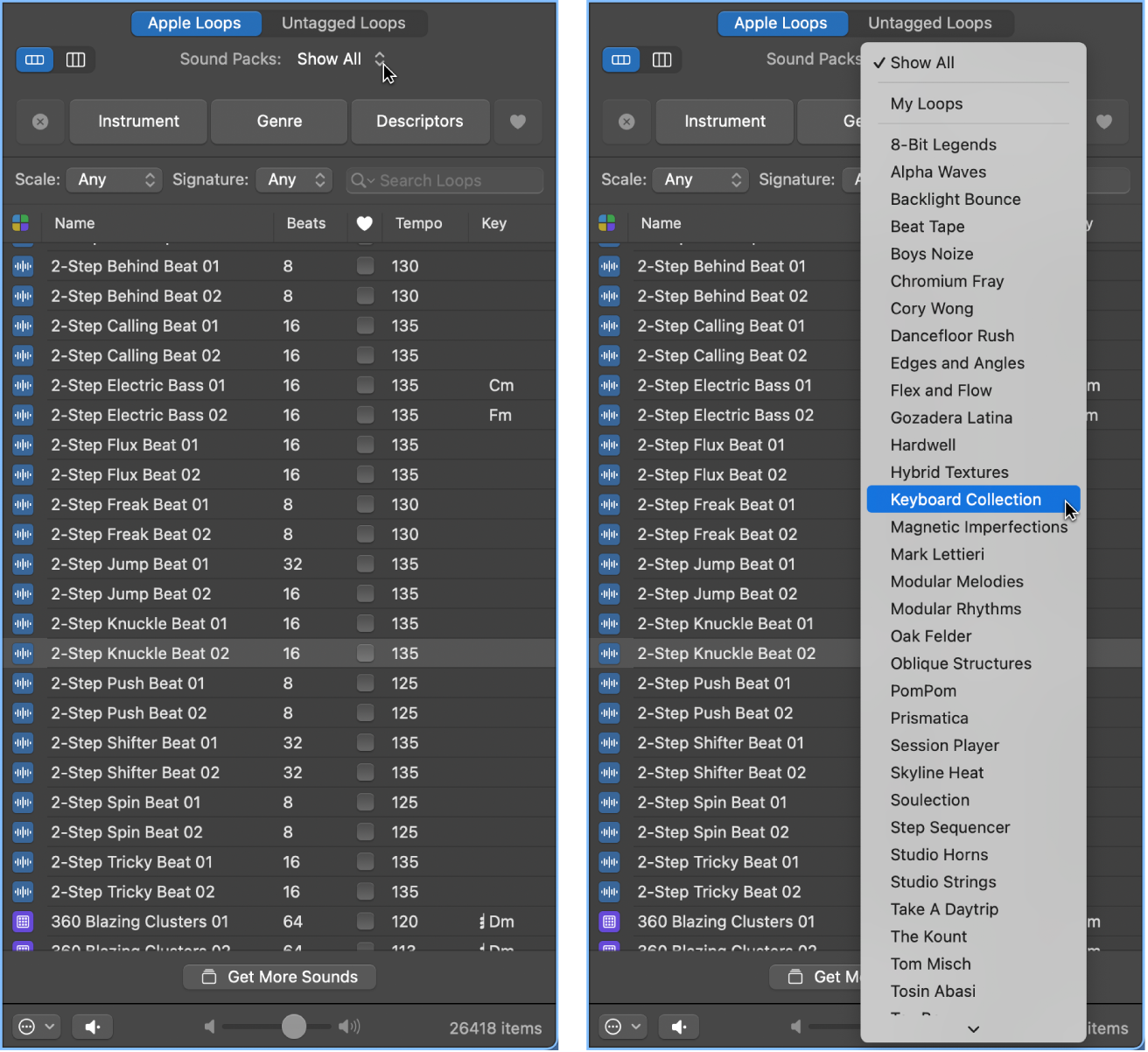This screenshot has height=1052, width=1148.
Task: Clear filters with the X icon
Action: tap(39, 122)
